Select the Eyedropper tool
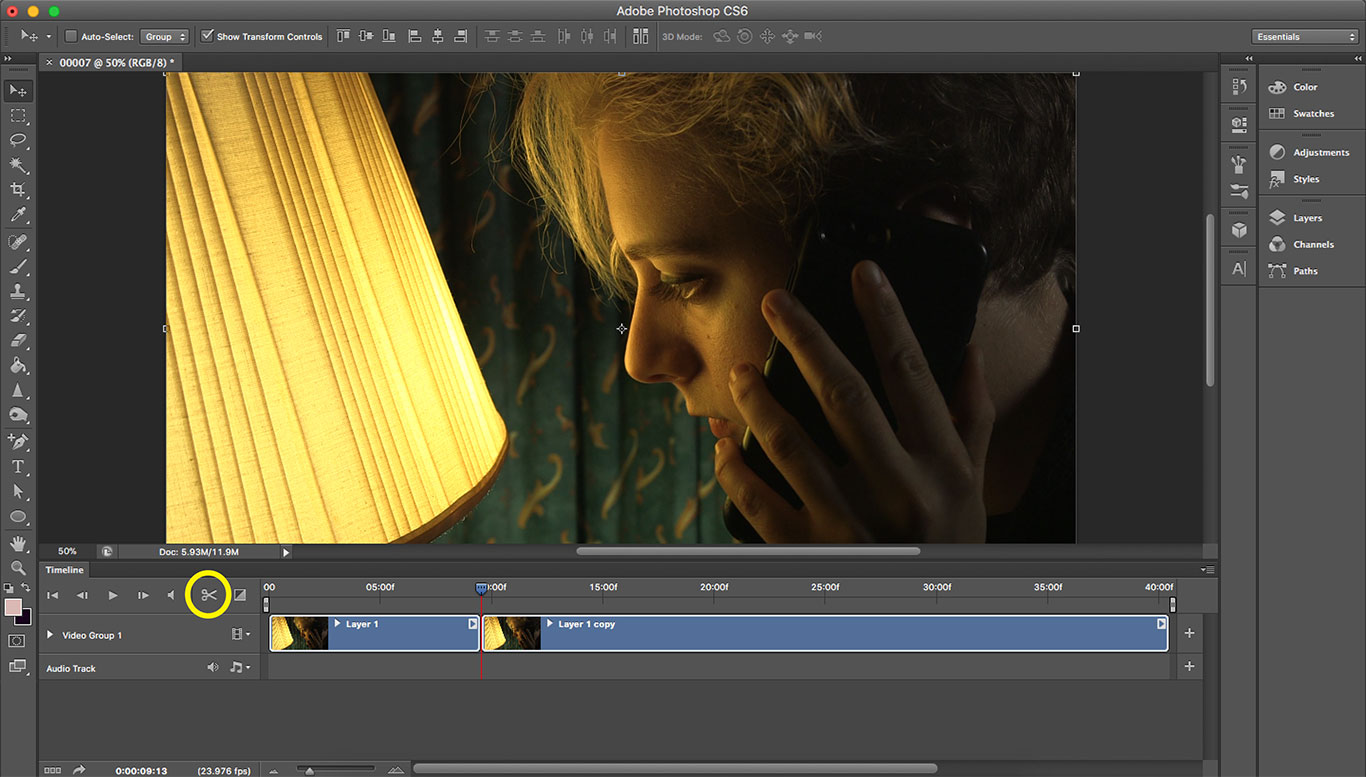The width and height of the screenshot is (1366, 777). coord(18,215)
